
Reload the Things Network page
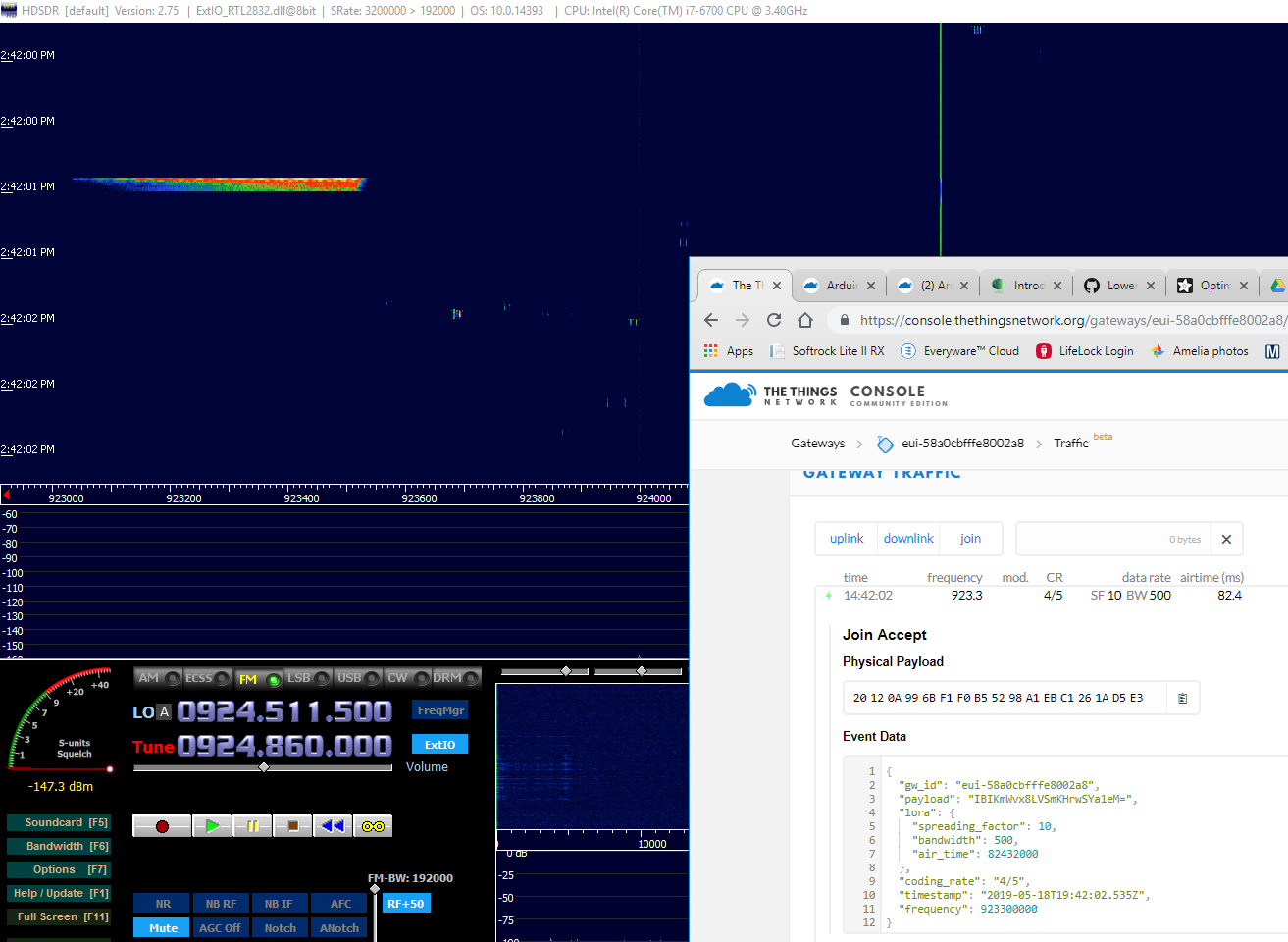pyautogui.click(x=774, y=320)
